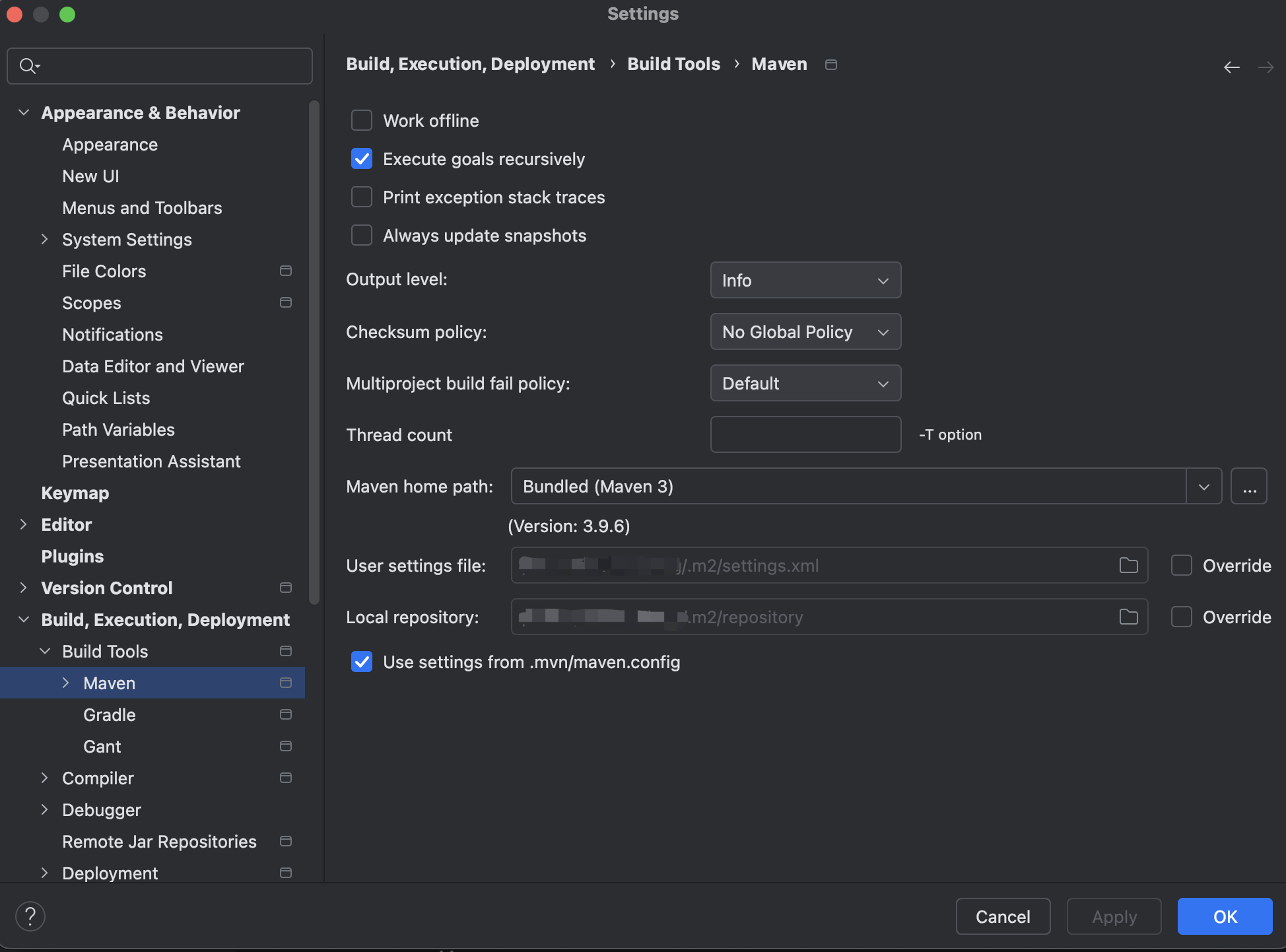Click the project-level icon beside Maven breadcrumb
The height and width of the screenshot is (952, 1286).
point(831,64)
